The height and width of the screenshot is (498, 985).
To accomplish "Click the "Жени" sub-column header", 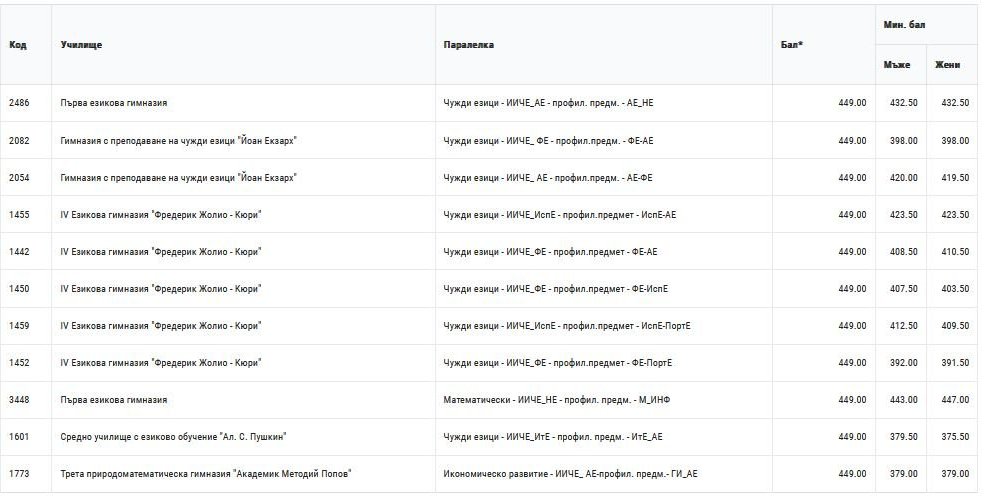I will click(947, 65).
